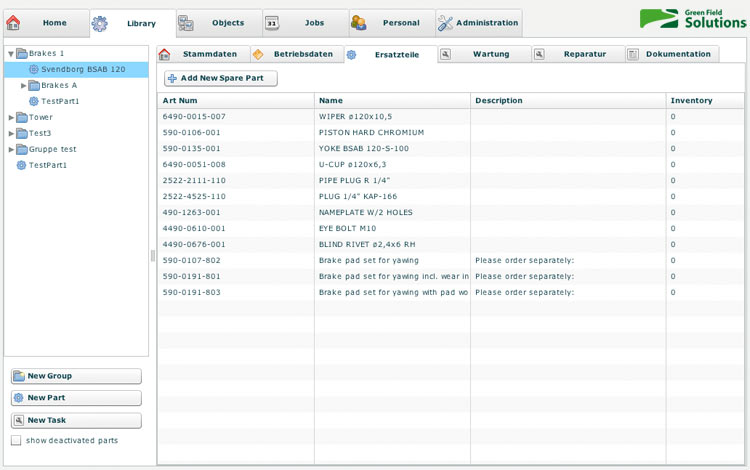This screenshot has width=750, height=470.
Task: Click the Home house icon
Action: pos(14,22)
